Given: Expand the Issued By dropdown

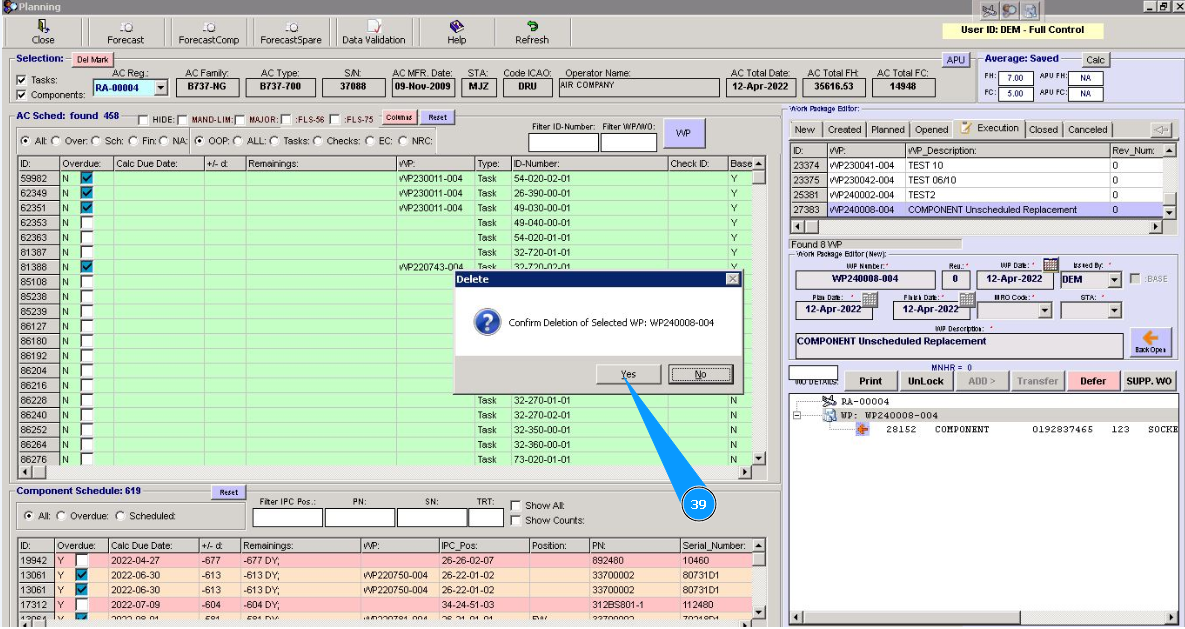Looking at the screenshot, I should point(1114,281).
